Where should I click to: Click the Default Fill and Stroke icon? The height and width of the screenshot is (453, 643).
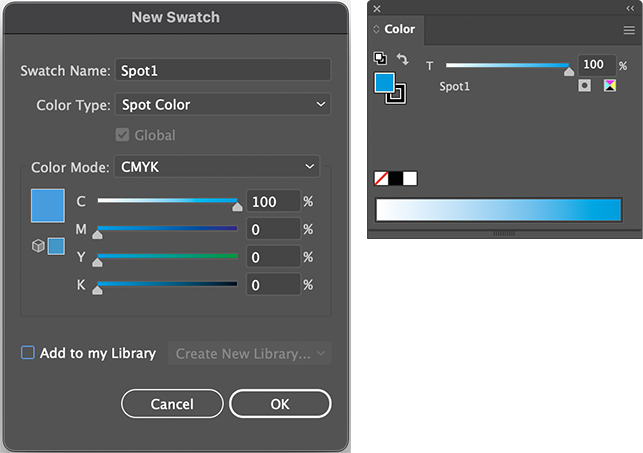point(381,59)
